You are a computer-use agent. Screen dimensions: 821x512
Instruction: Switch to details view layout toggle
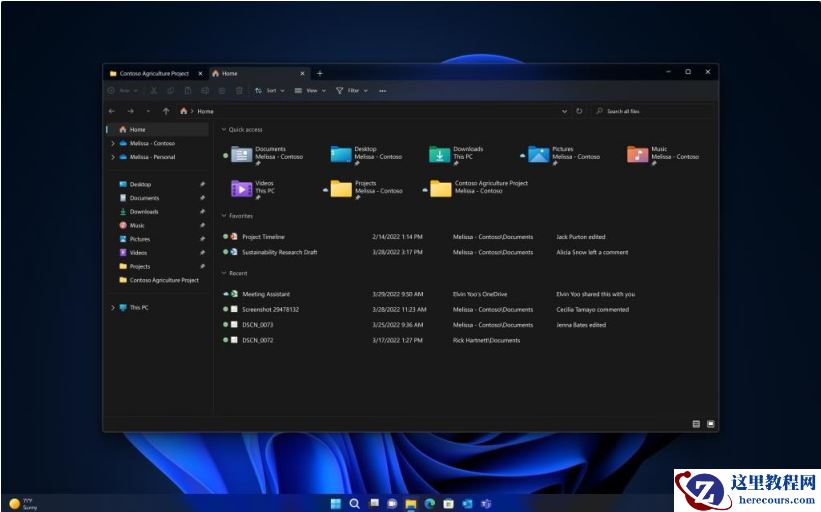coord(696,424)
